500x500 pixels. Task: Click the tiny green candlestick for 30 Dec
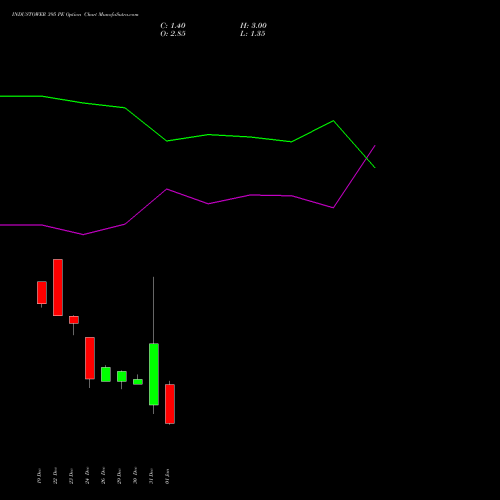click(138, 382)
